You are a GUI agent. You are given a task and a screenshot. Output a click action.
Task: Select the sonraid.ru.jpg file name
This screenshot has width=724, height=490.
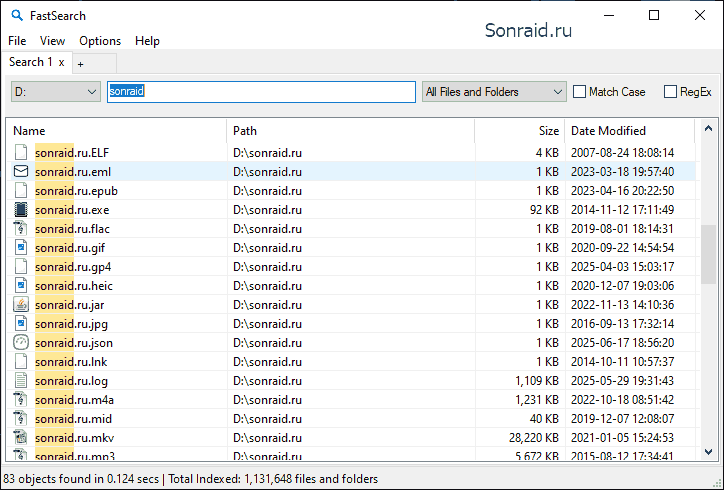tap(72, 324)
